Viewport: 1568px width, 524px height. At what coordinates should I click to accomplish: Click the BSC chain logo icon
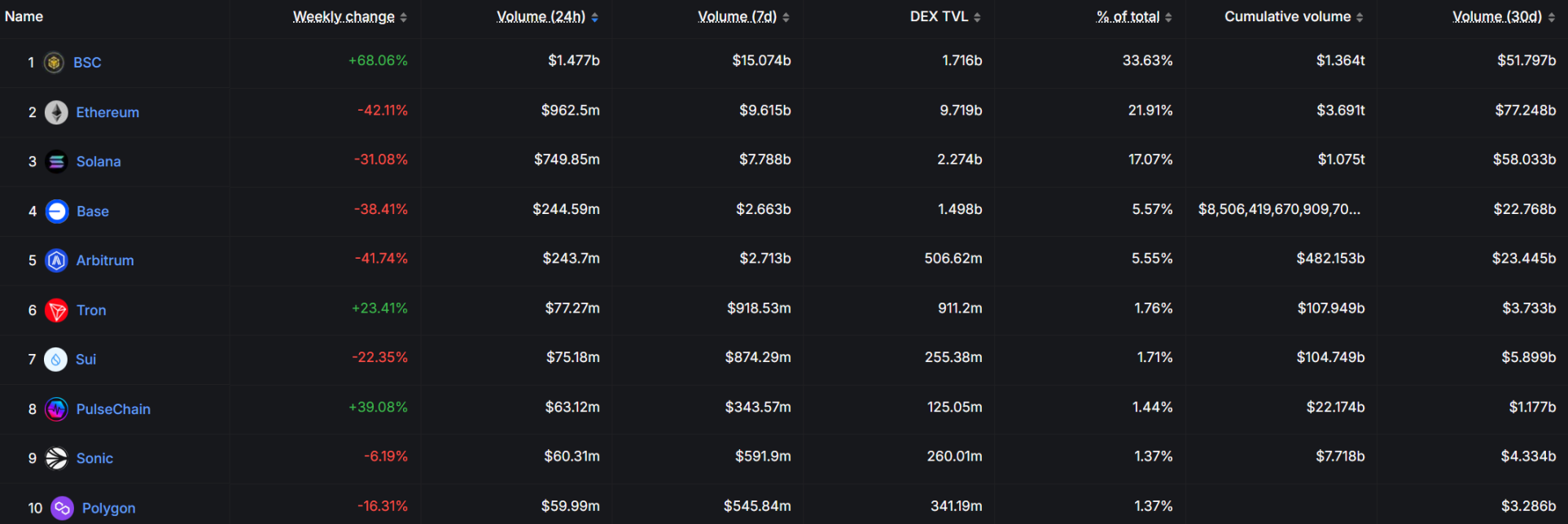pyautogui.click(x=54, y=63)
